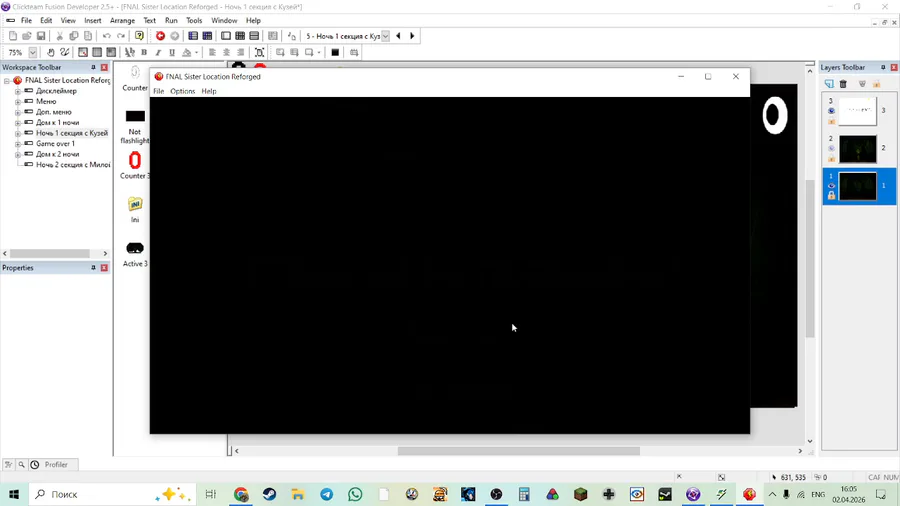
Task: Click the Center frame toolbar icon
Action: point(259,52)
